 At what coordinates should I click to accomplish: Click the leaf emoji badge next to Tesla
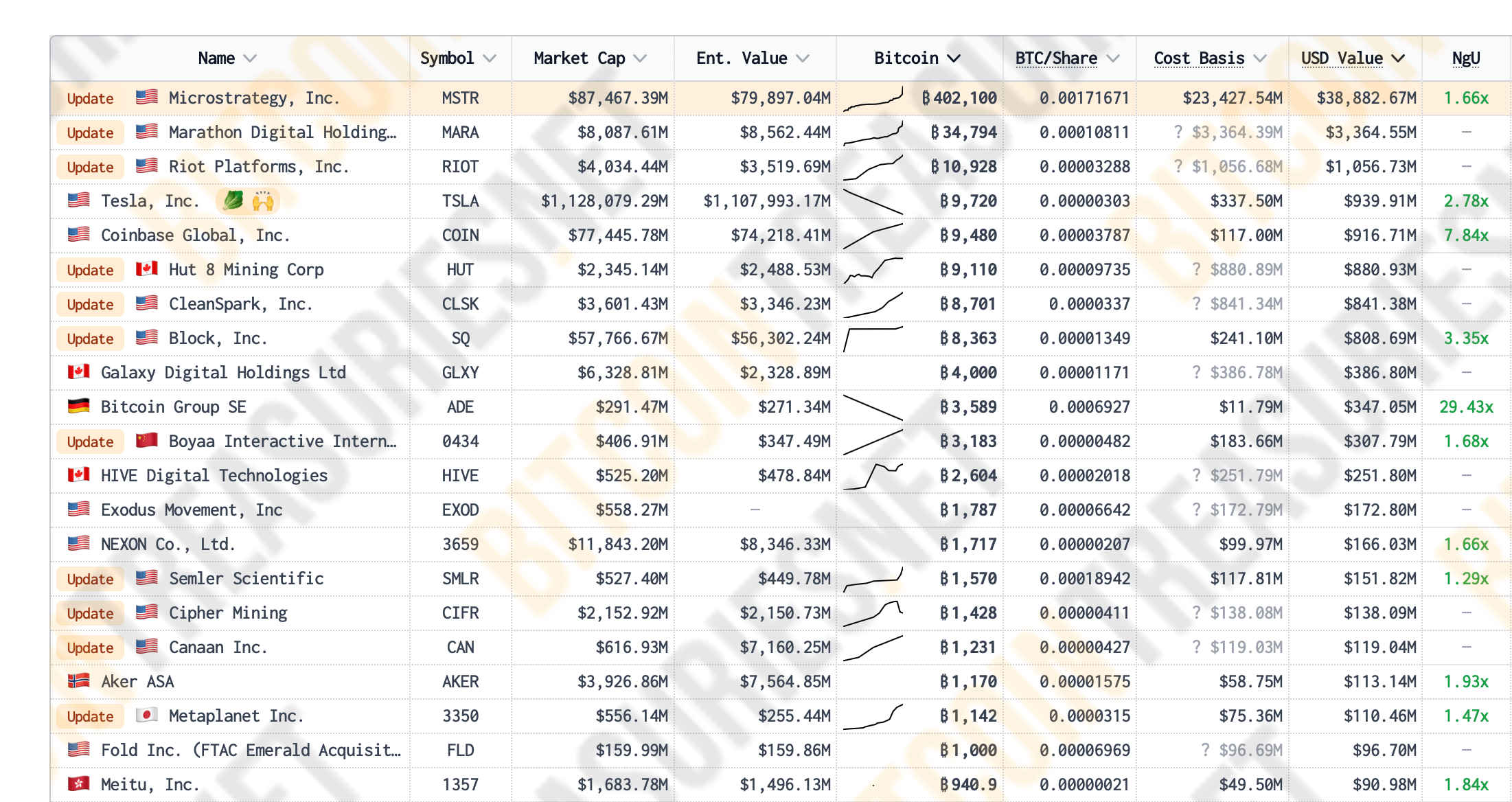[x=233, y=200]
